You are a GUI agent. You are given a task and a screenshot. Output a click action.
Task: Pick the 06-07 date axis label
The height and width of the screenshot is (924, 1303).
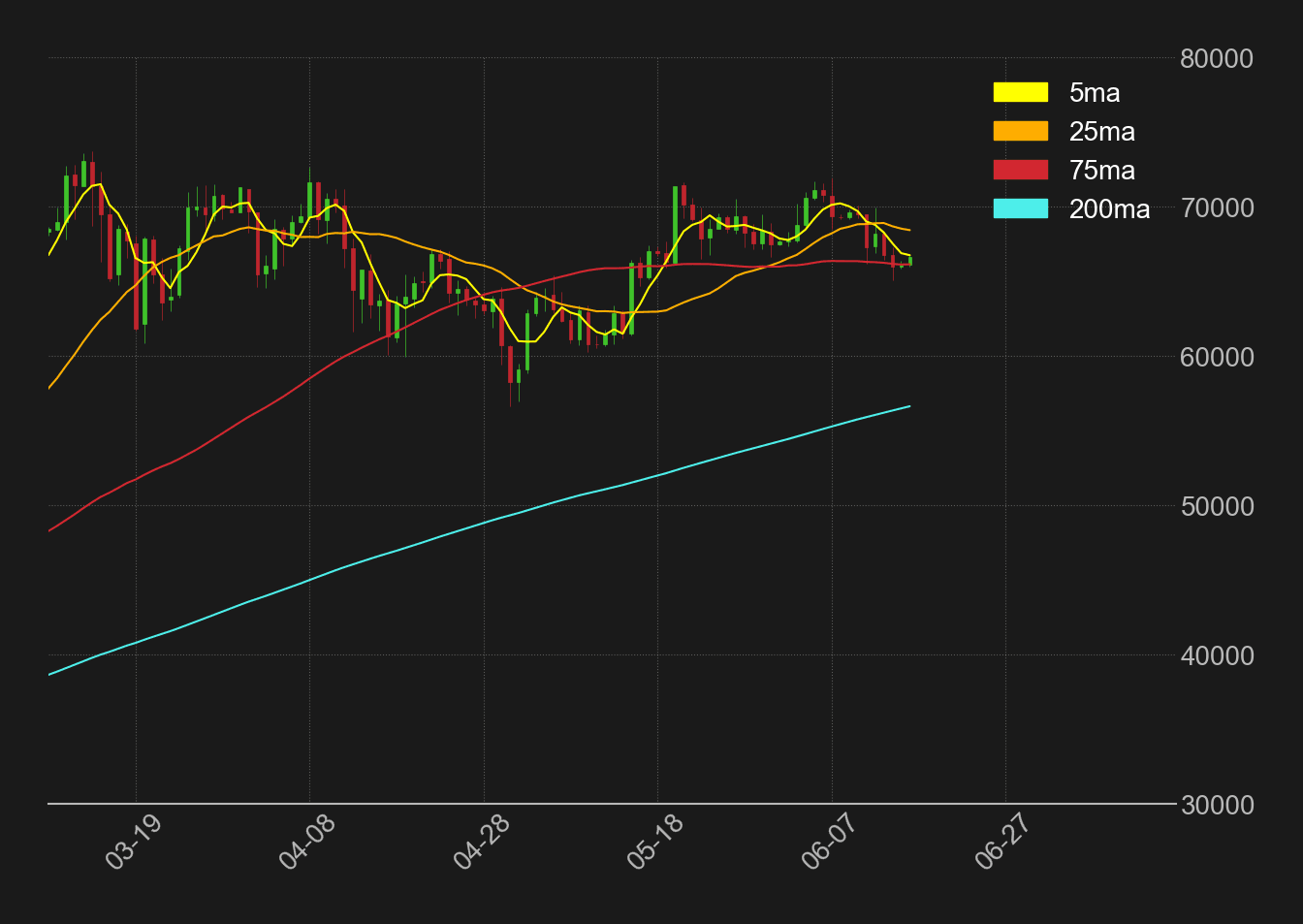tap(829, 842)
